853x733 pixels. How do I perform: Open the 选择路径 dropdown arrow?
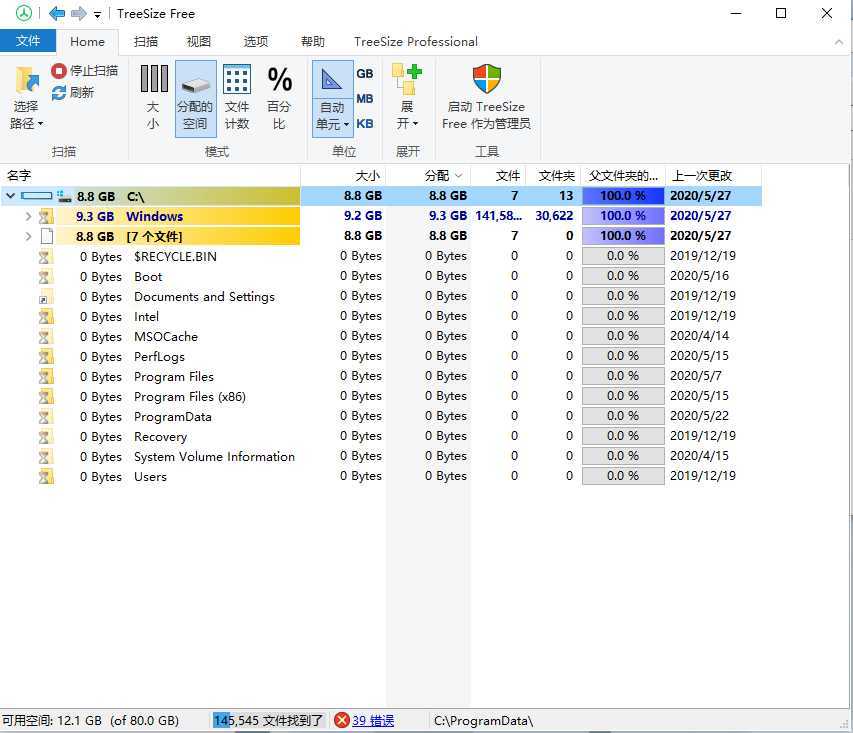click(40, 124)
